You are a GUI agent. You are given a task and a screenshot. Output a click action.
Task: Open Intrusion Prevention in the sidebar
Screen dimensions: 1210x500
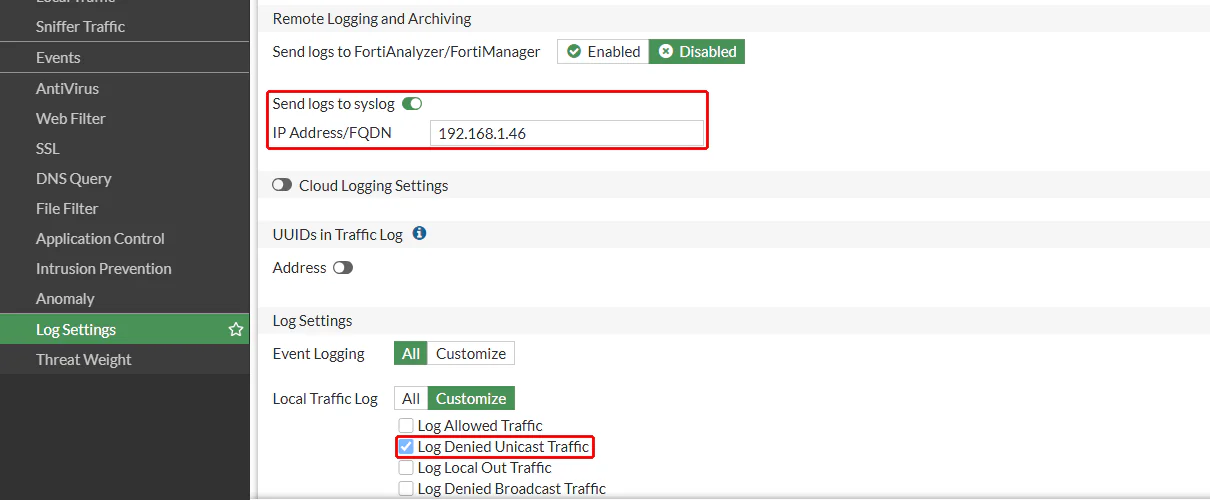(124, 268)
